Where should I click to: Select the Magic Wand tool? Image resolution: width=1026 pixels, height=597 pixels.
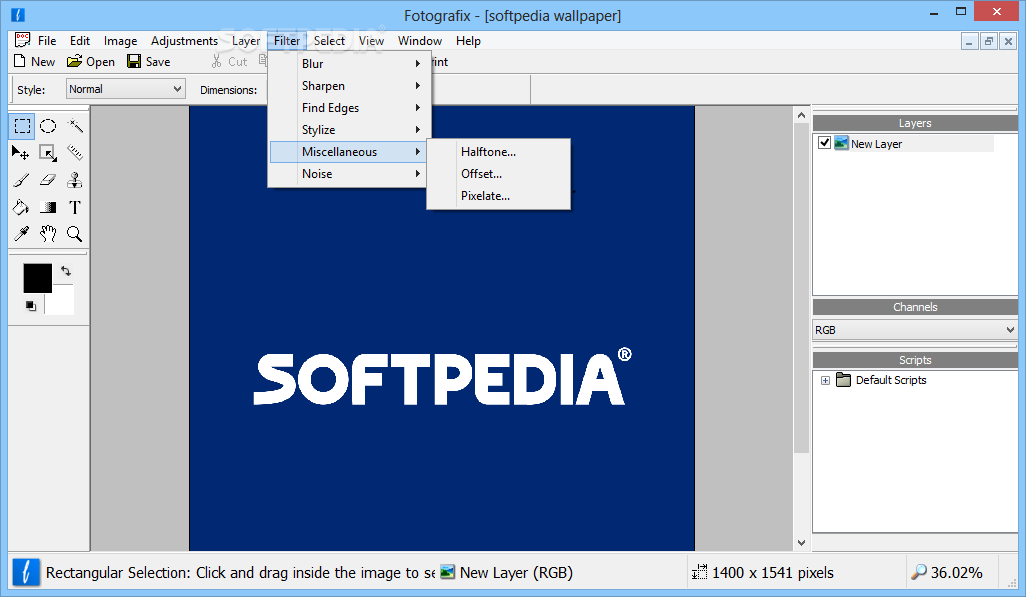(75, 126)
